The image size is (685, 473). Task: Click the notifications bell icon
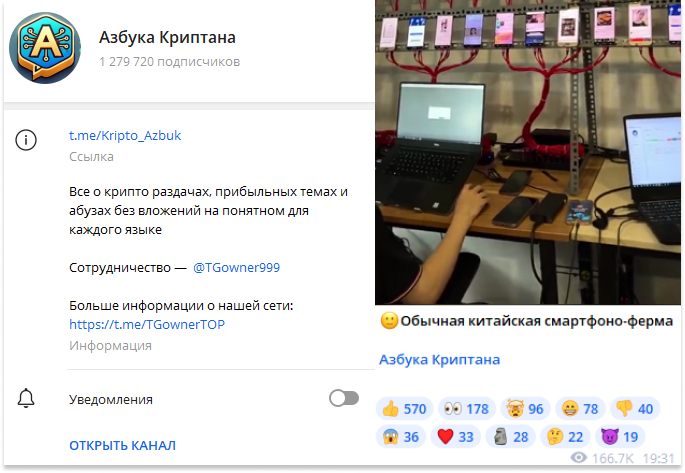click(x=26, y=398)
